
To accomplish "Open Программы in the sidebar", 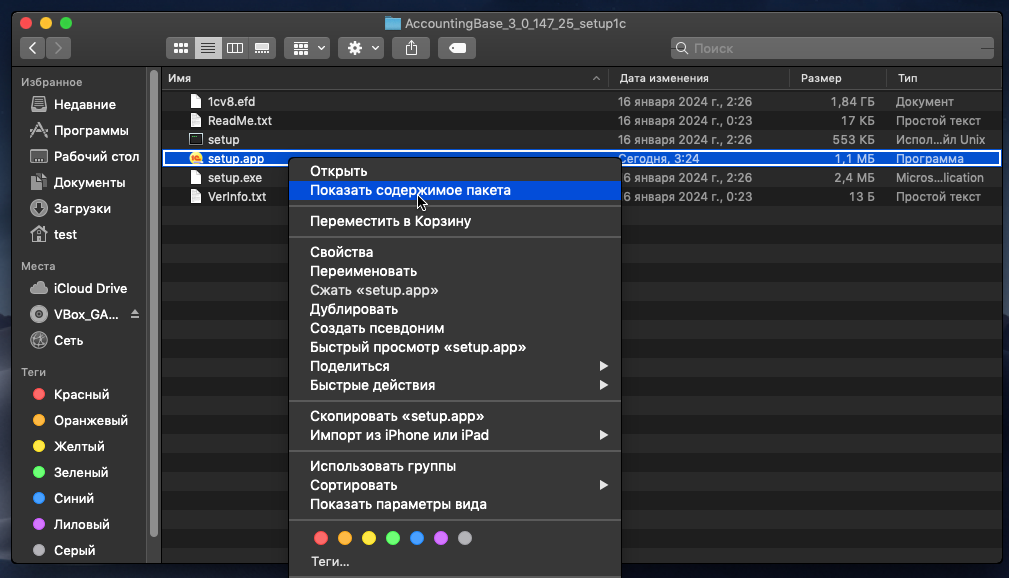I will click(80, 130).
